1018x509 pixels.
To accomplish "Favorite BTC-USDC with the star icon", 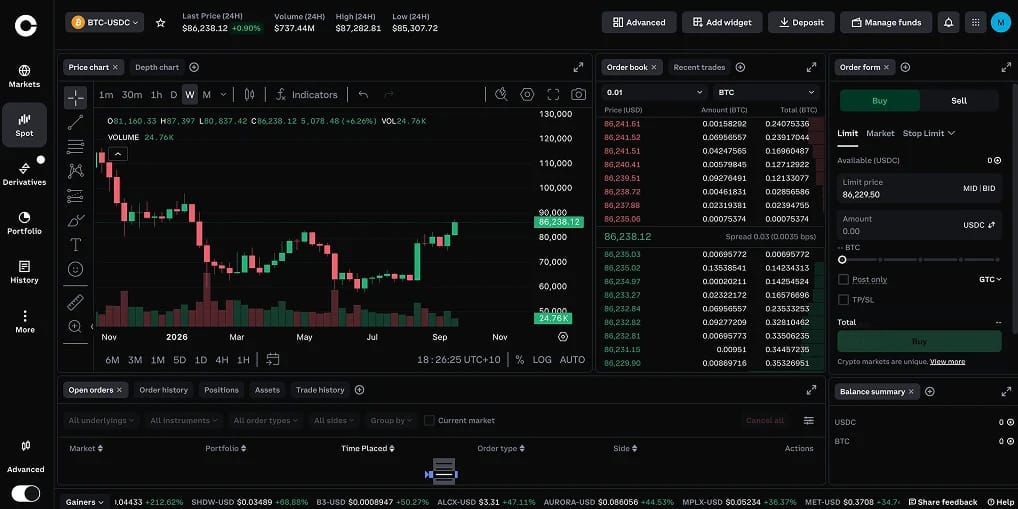I will [160, 23].
